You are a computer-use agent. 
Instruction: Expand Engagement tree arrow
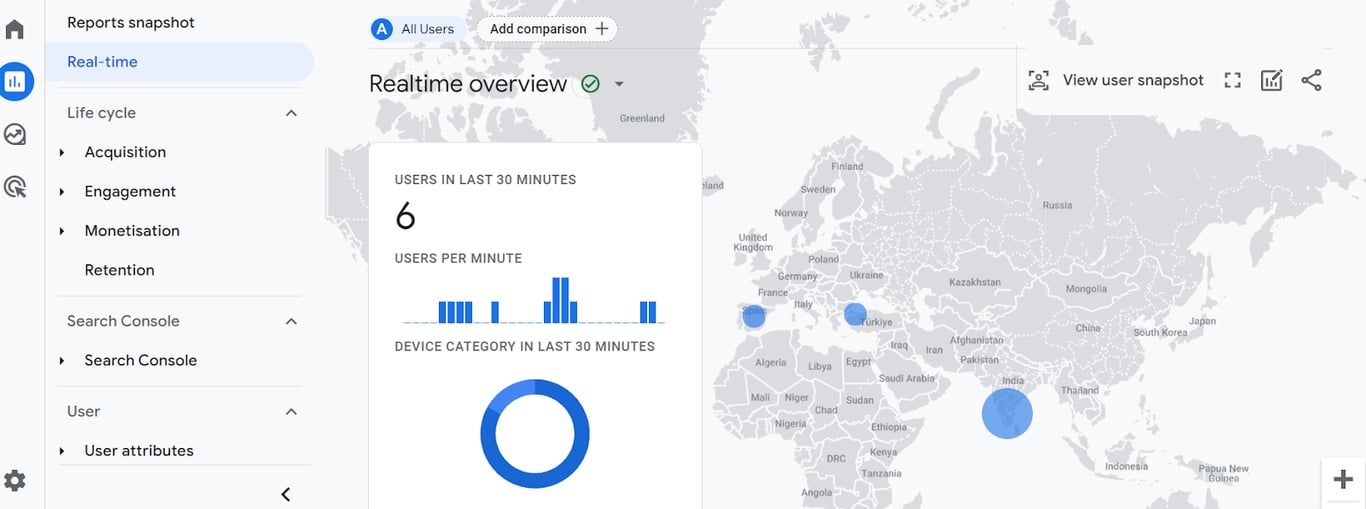point(62,191)
